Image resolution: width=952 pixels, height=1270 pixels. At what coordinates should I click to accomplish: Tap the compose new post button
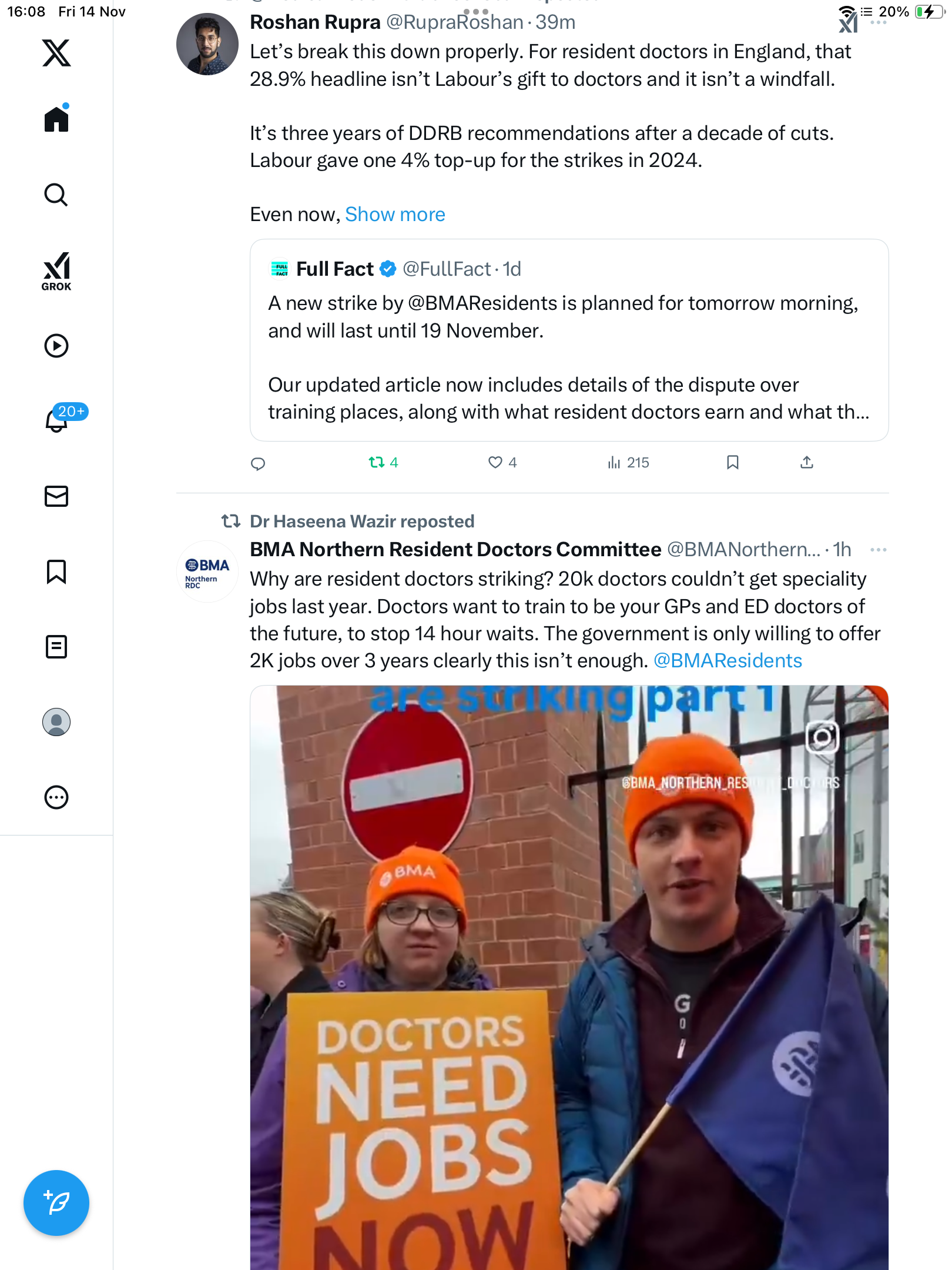56,1203
